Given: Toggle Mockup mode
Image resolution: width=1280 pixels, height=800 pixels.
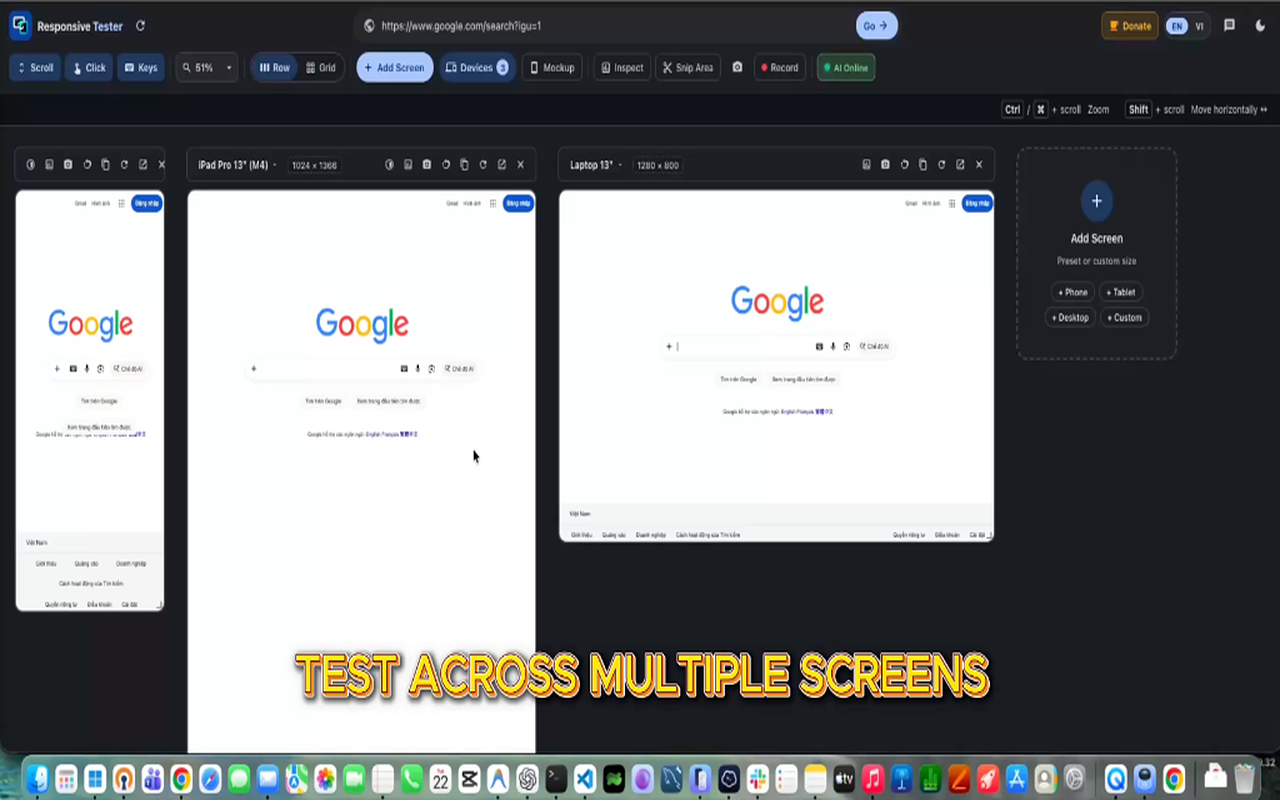Looking at the screenshot, I should click(x=552, y=68).
